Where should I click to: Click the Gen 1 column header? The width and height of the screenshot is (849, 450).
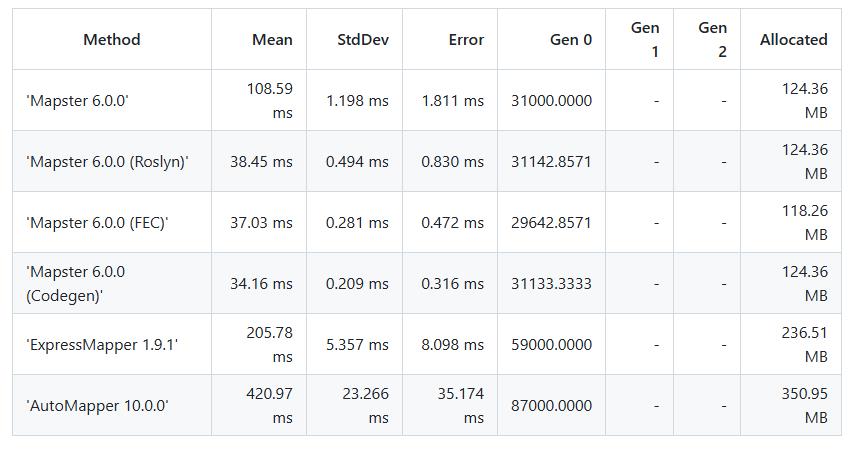(645, 40)
